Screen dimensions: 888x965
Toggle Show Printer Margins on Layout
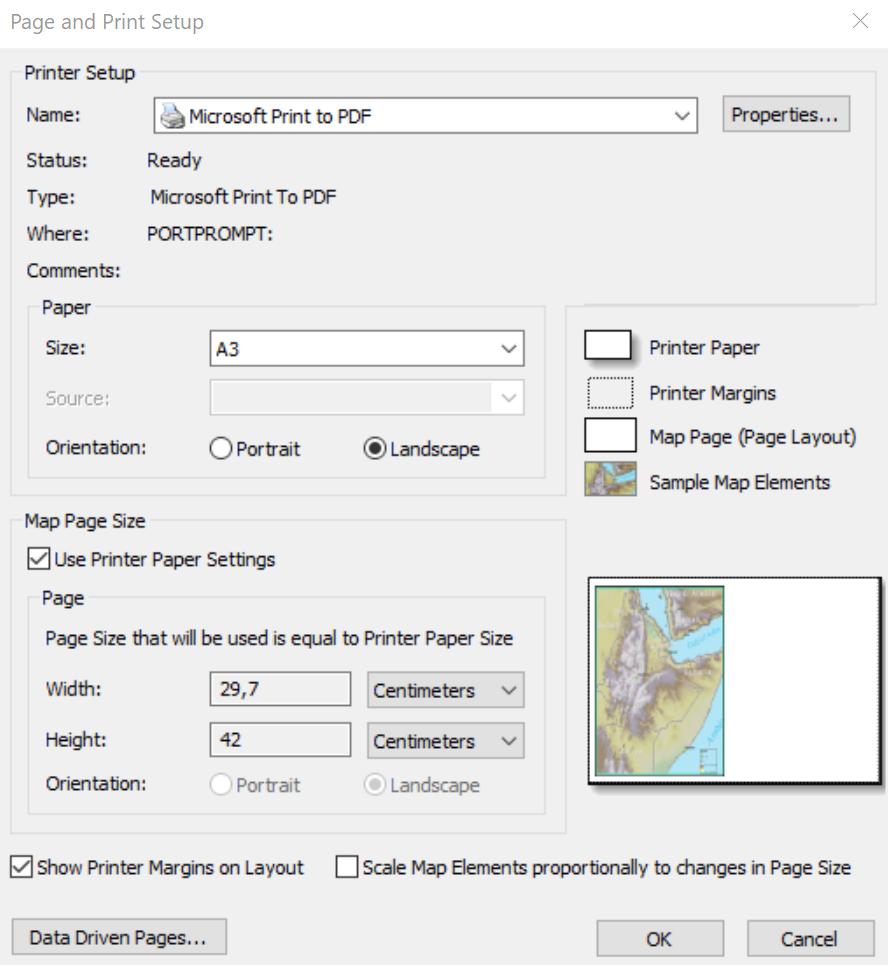(22, 867)
